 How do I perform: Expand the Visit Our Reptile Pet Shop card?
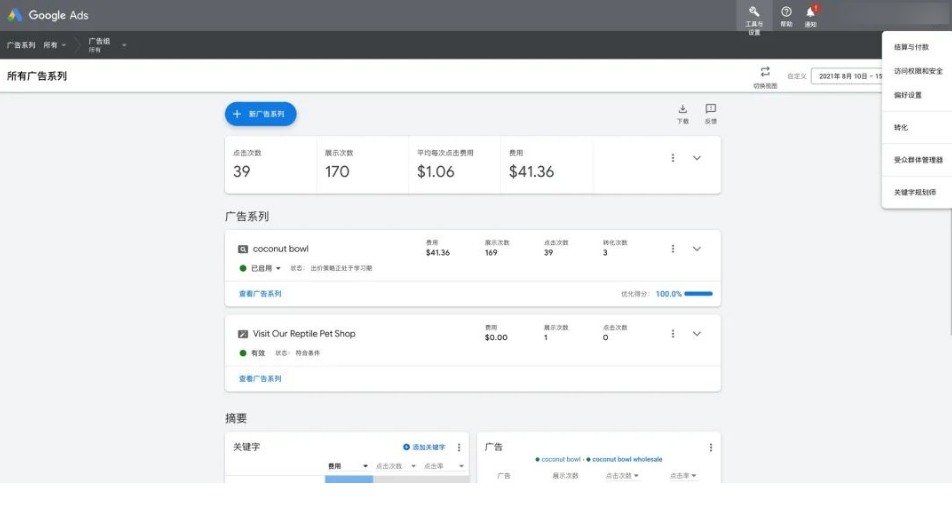click(x=697, y=334)
